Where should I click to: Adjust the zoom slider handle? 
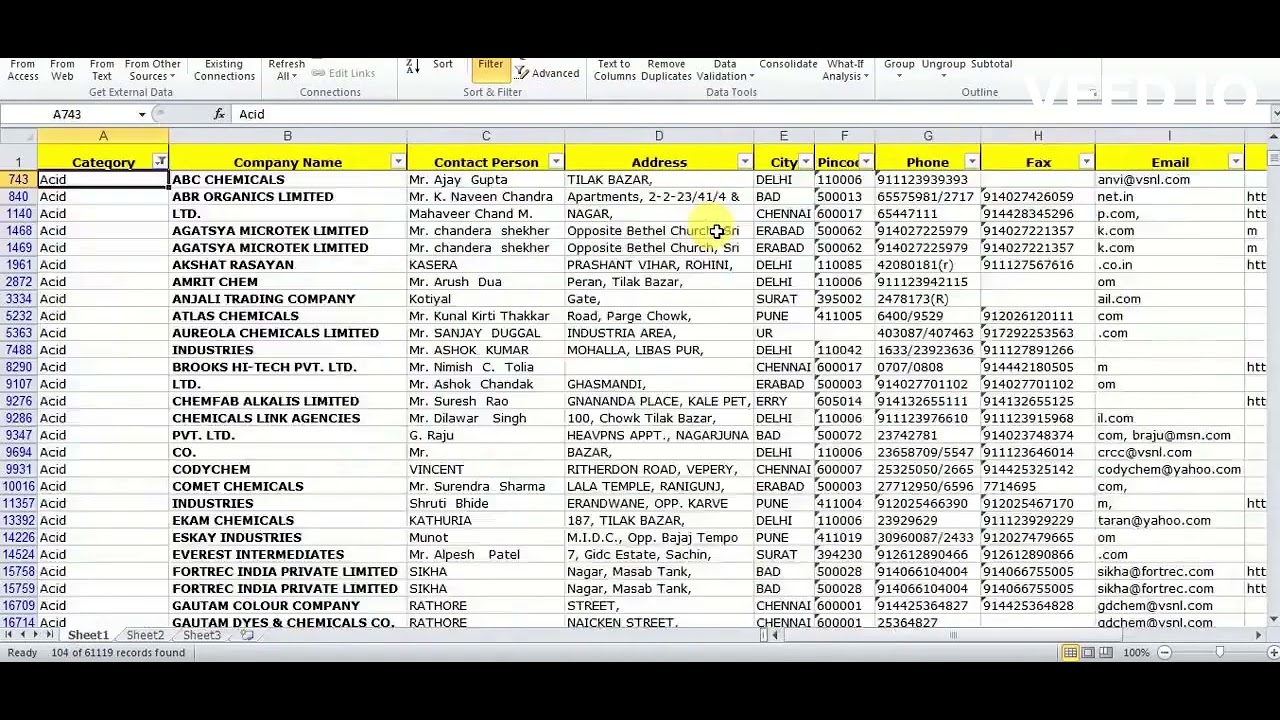click(x=1219, y=653)
